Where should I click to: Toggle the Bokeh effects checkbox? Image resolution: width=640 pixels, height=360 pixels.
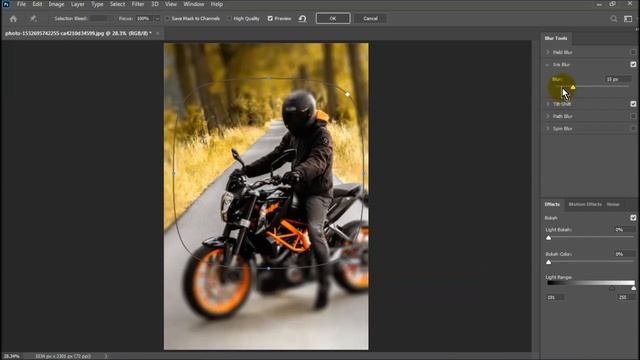coord(633,218)
